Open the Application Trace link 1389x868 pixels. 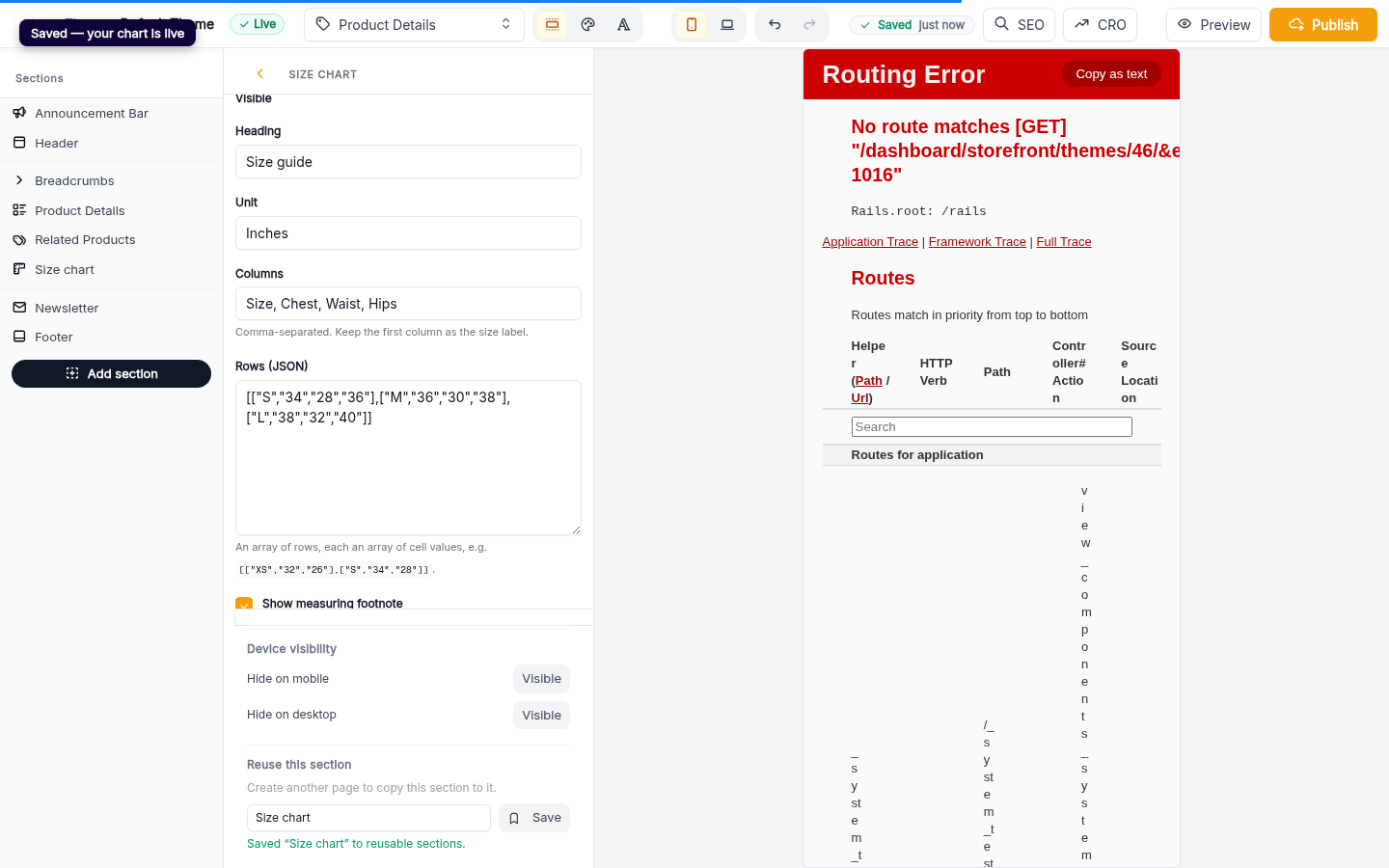[x=870, y=242]
